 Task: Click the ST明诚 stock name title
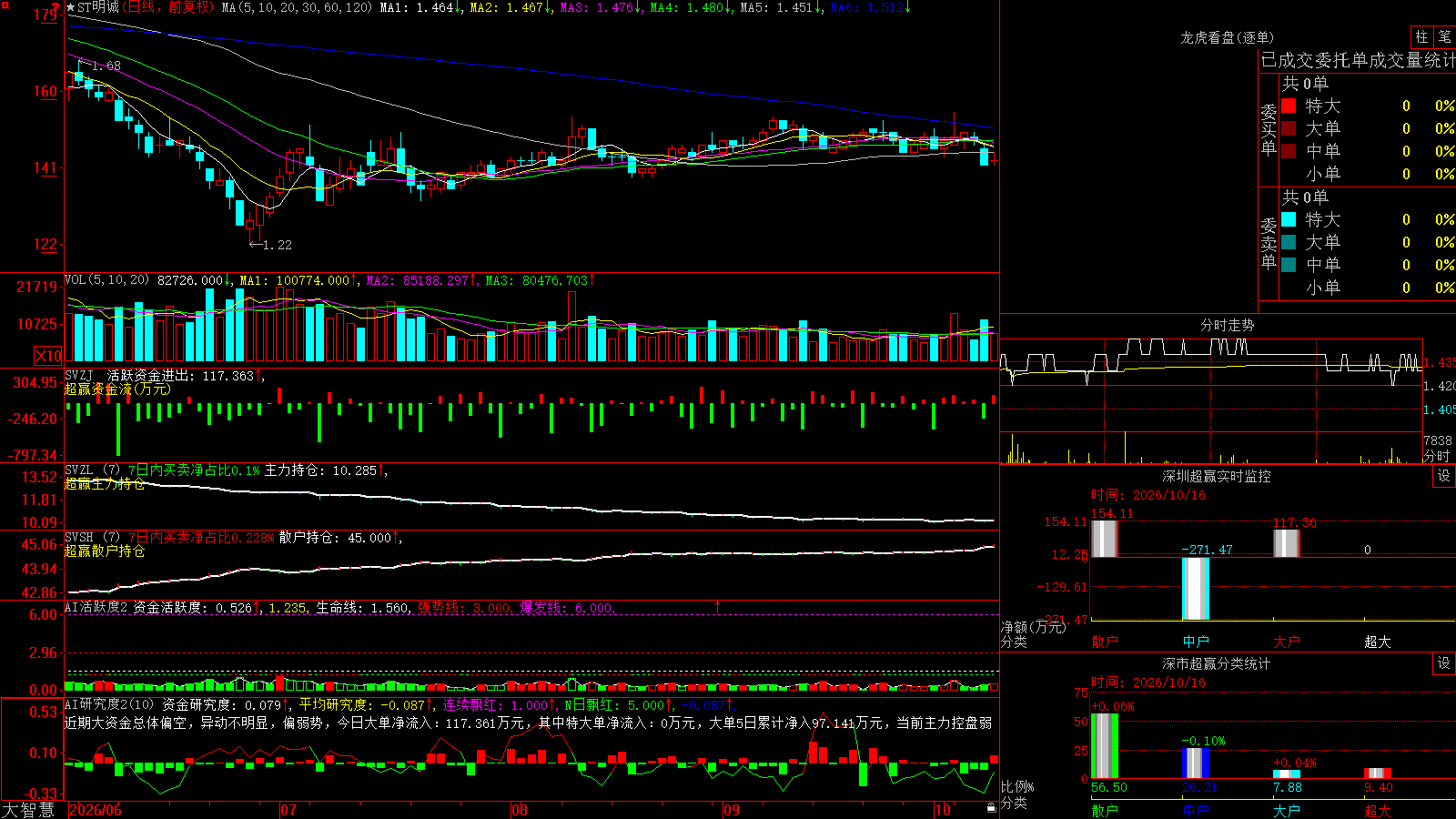pos(97,7)
